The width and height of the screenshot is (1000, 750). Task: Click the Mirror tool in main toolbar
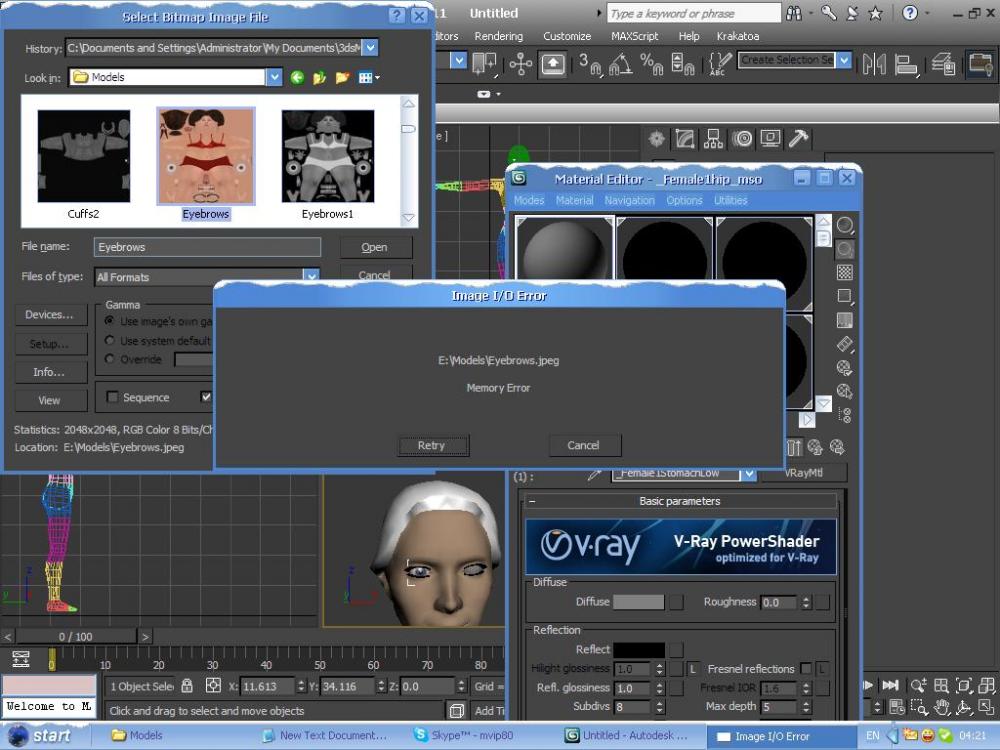coord(875,64)
